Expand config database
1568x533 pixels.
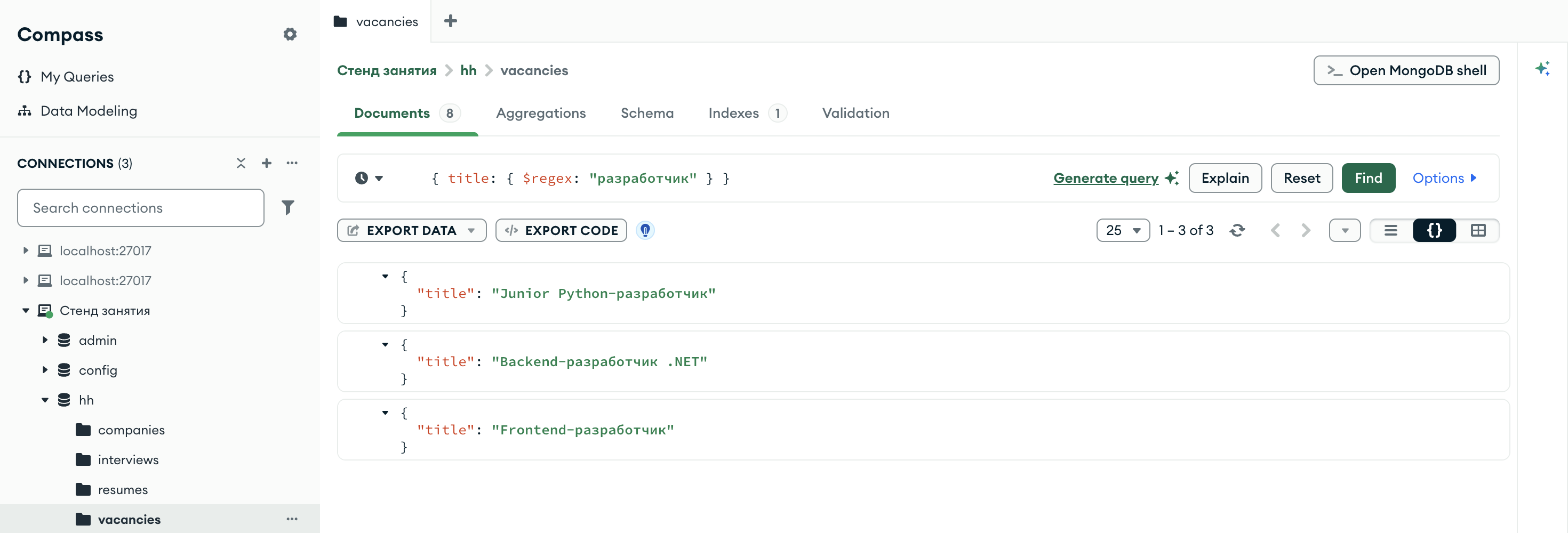pos(45,370)
